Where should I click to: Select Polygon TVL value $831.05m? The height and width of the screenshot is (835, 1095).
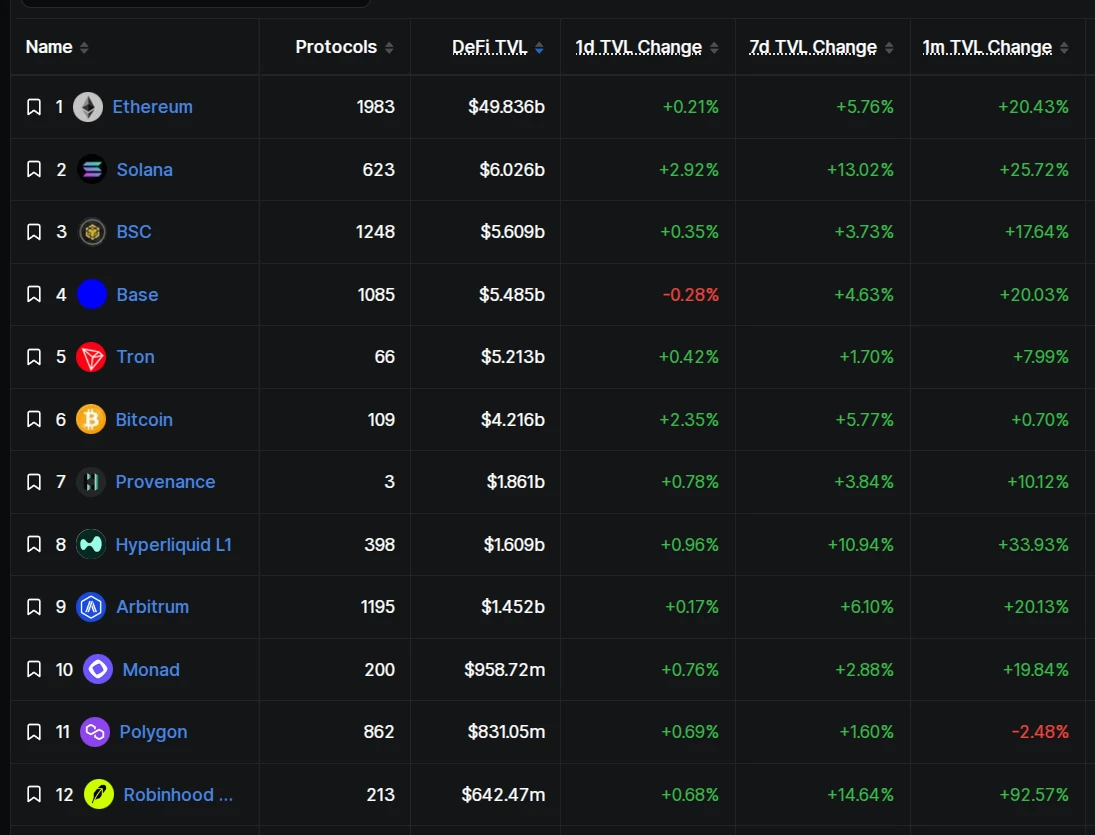click(x=506, y=732)
